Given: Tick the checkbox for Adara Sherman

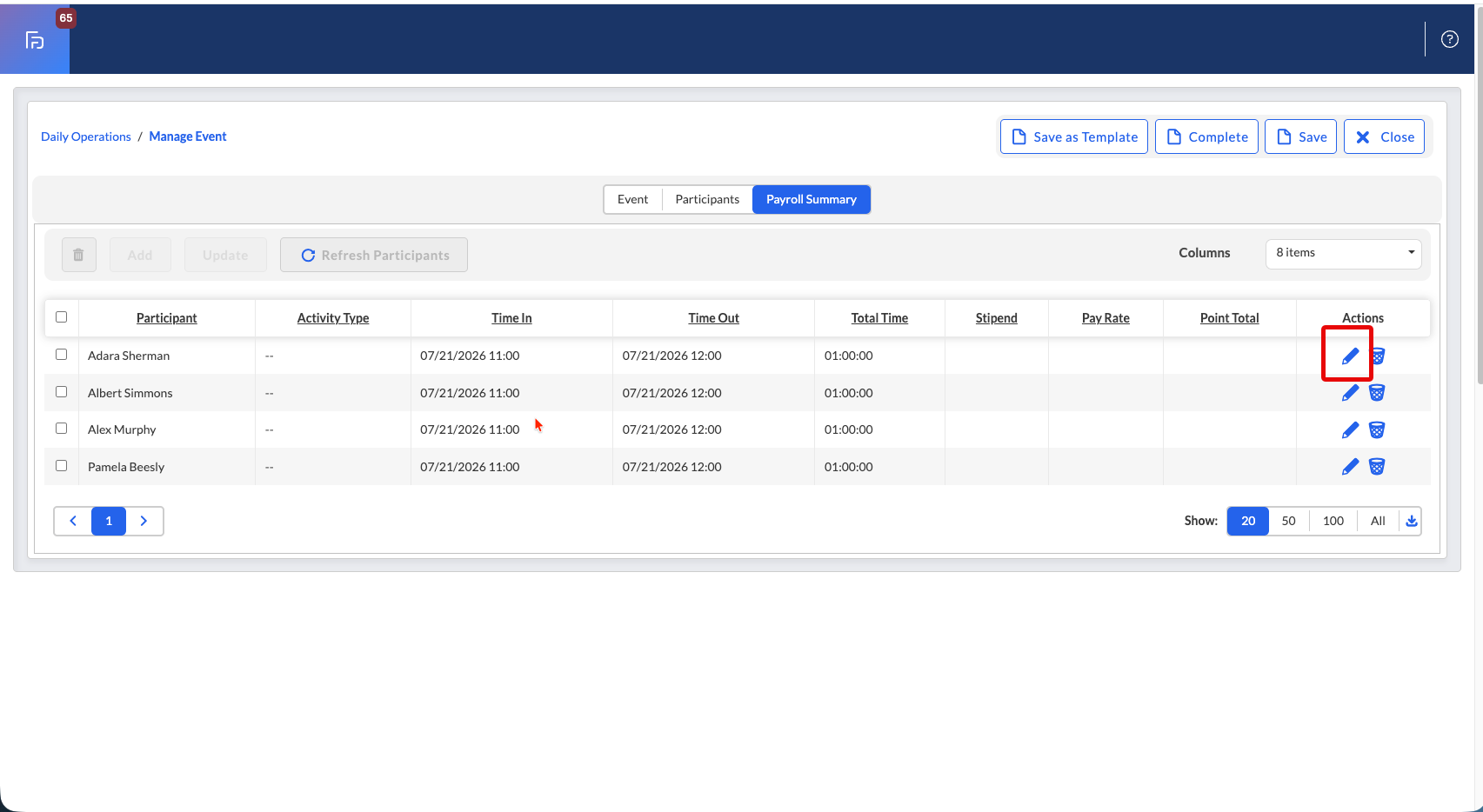Looking at the screenshot, I should click(x=61, y=355).
